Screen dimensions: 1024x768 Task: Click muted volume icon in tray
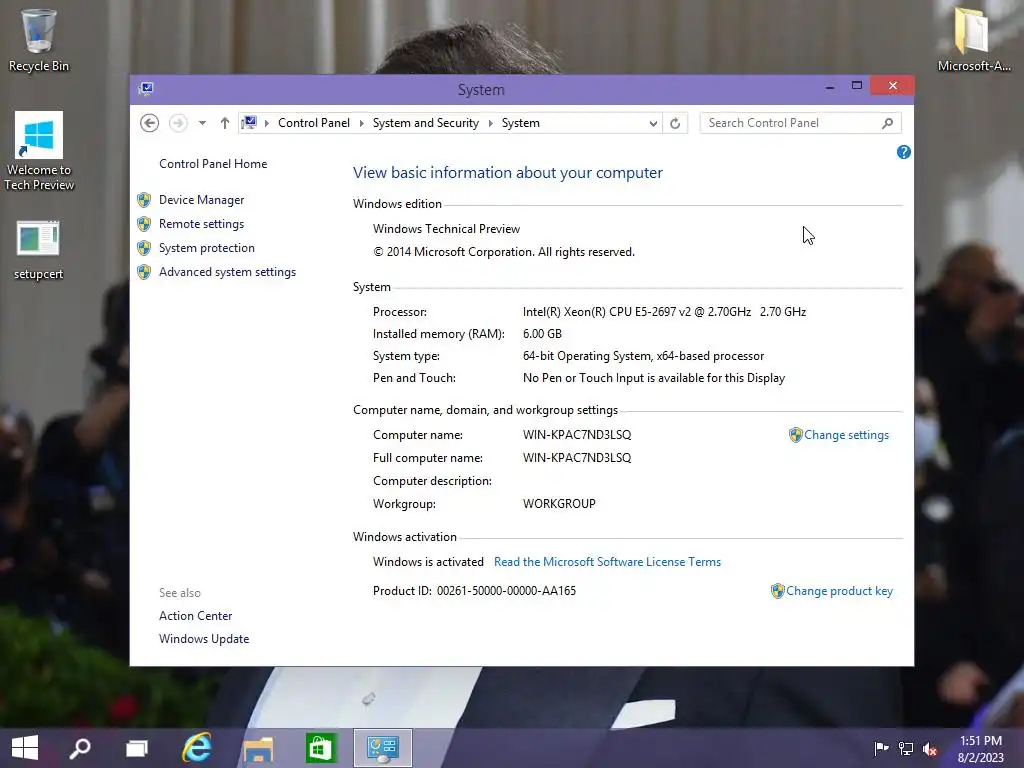[930, 748]
